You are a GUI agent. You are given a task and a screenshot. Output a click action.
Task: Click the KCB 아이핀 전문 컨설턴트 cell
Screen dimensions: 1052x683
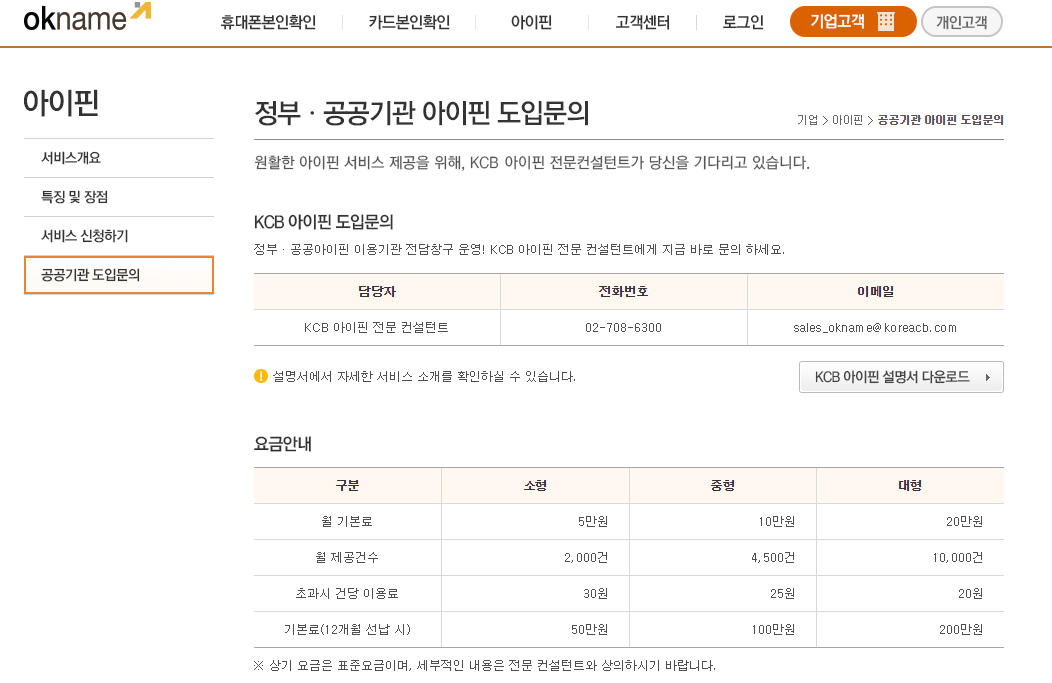[376, 327]
